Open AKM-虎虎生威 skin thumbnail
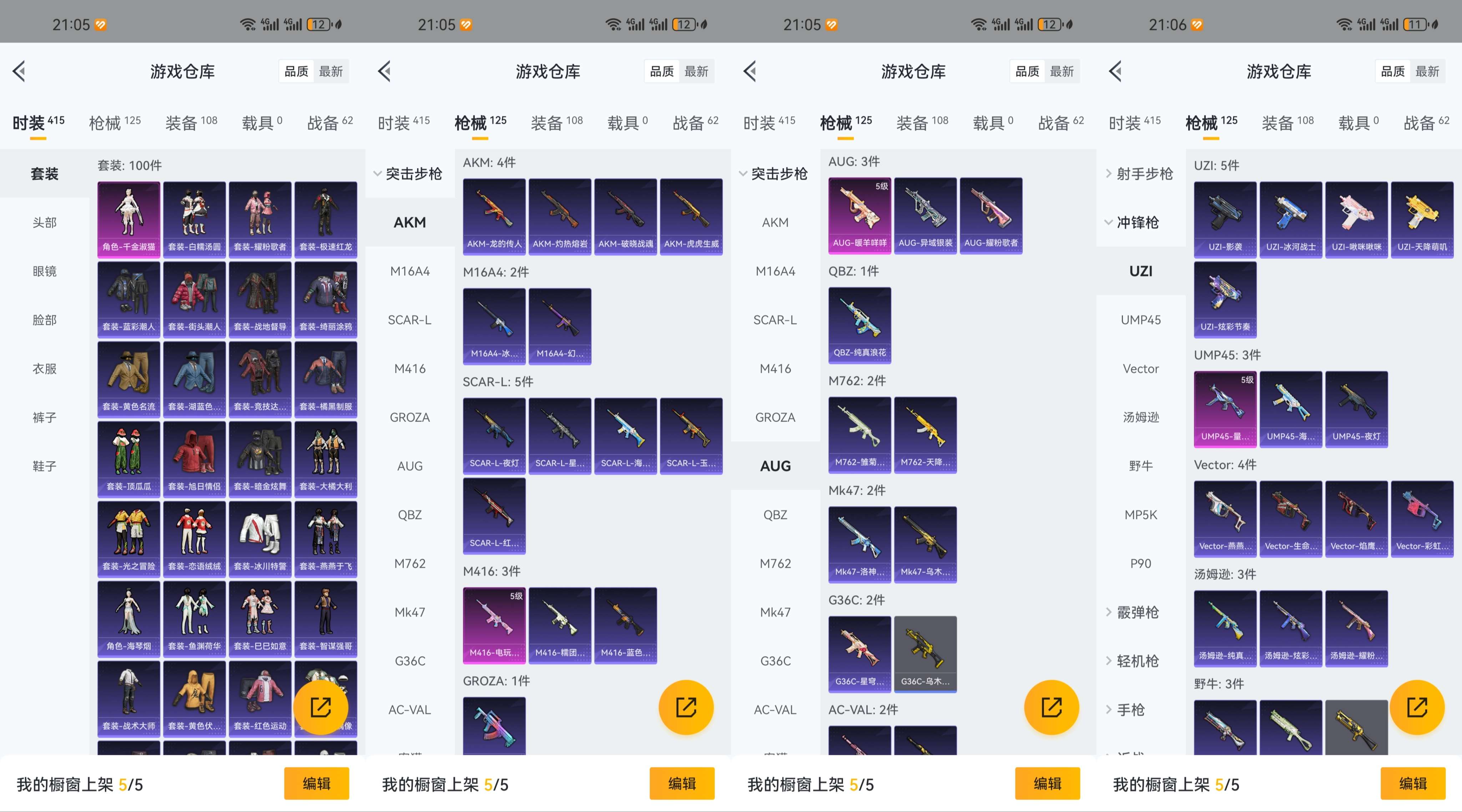Screen dimensions: 1462x812 691,217
